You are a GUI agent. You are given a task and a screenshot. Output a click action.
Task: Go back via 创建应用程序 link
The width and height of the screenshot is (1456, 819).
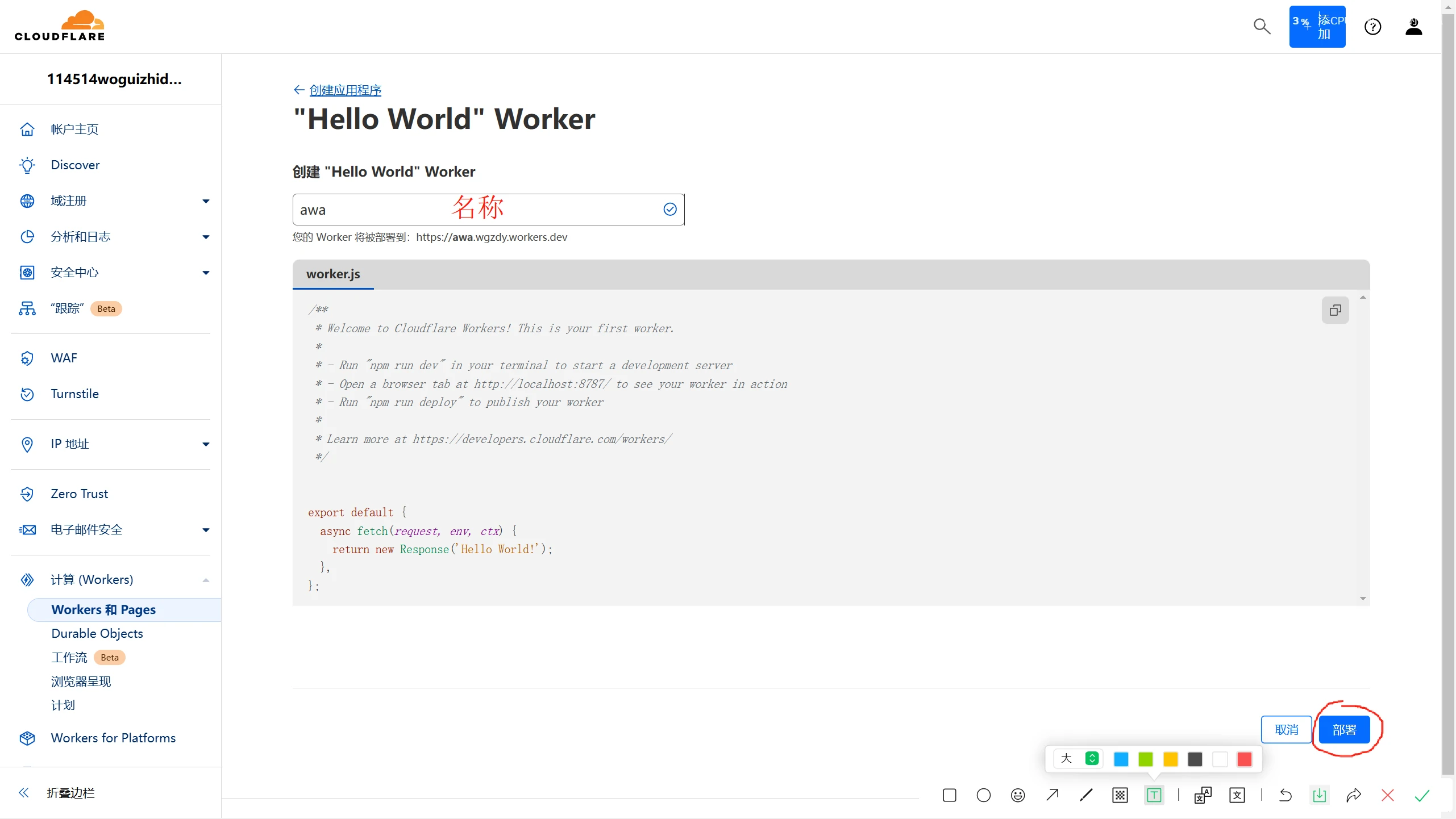pyautogui.click(x=345, y=90)
